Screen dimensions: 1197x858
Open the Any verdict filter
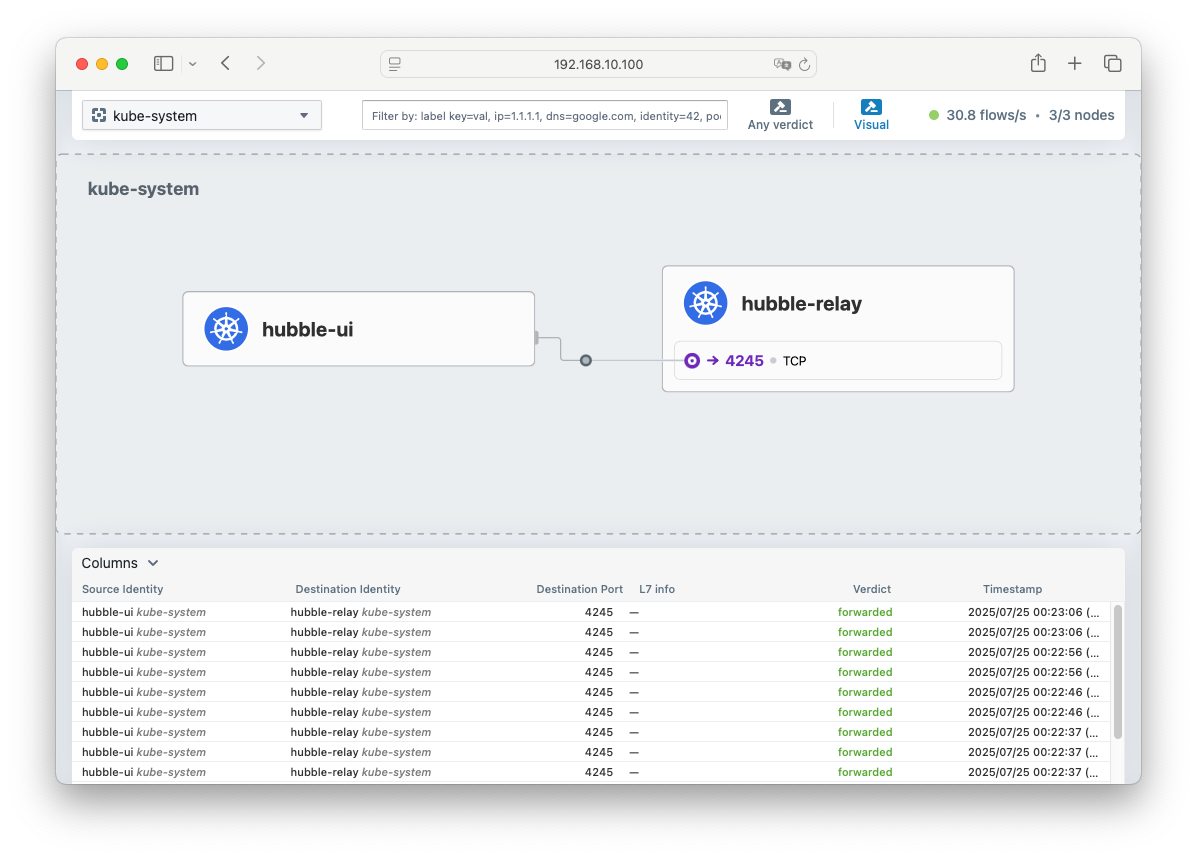pos(780,115)
